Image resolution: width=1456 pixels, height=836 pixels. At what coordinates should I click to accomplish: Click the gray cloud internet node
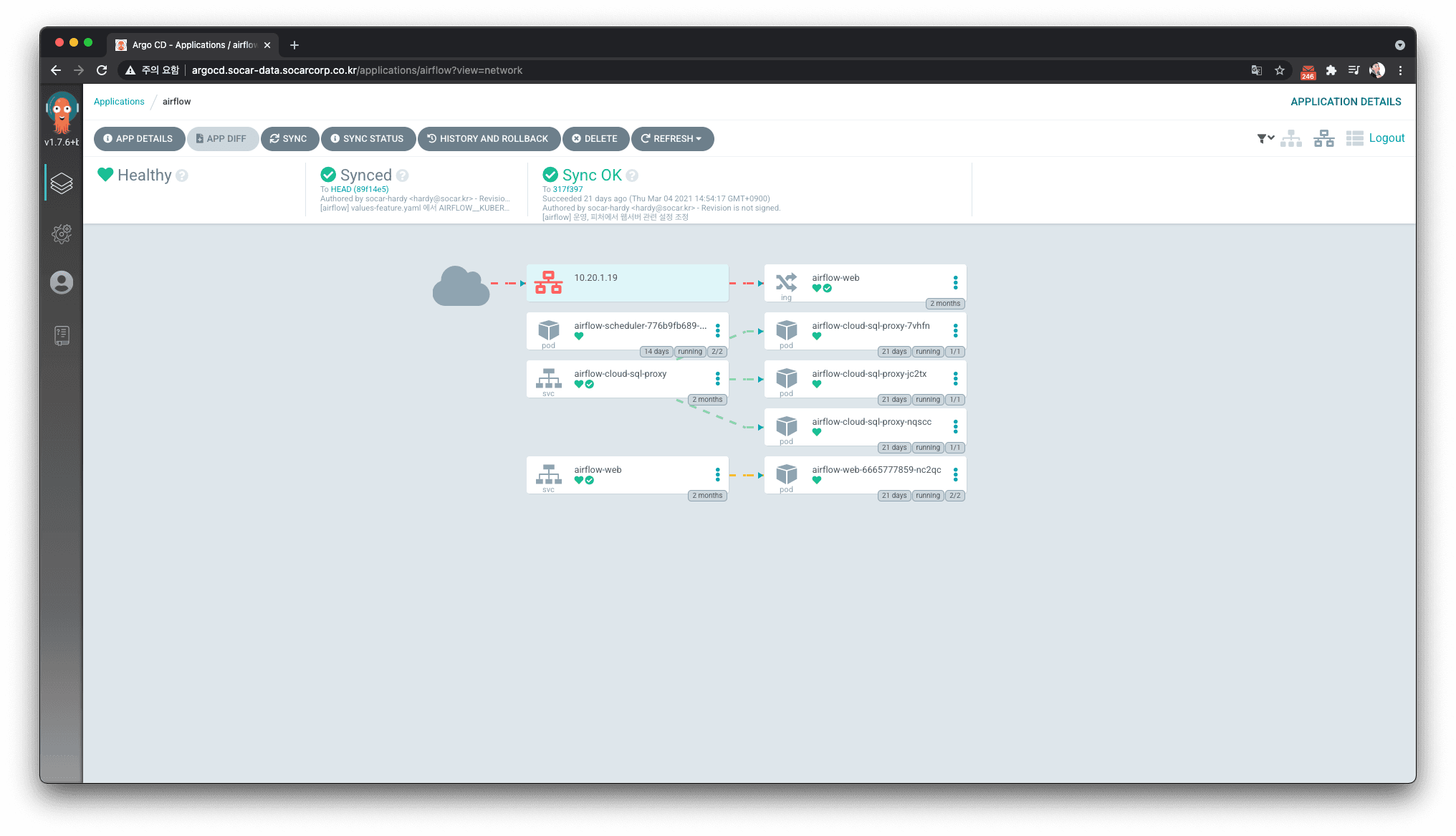point(461,285)
